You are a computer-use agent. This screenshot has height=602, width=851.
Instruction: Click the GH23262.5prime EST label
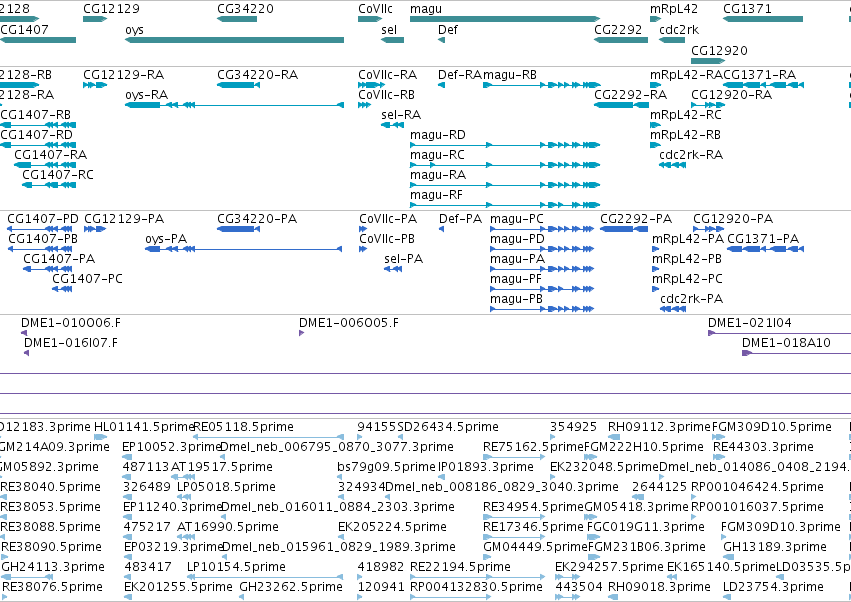[291, 587]
